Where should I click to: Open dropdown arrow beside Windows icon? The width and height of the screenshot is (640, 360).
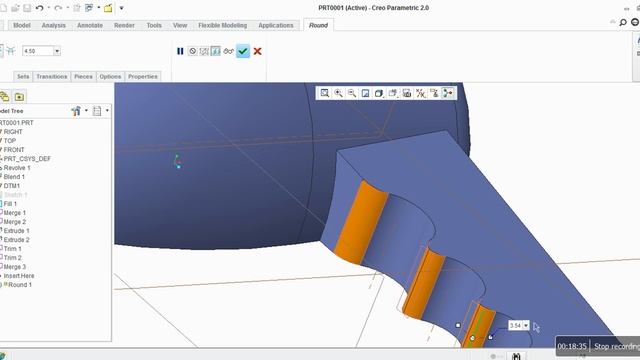(x=98, y=8)
